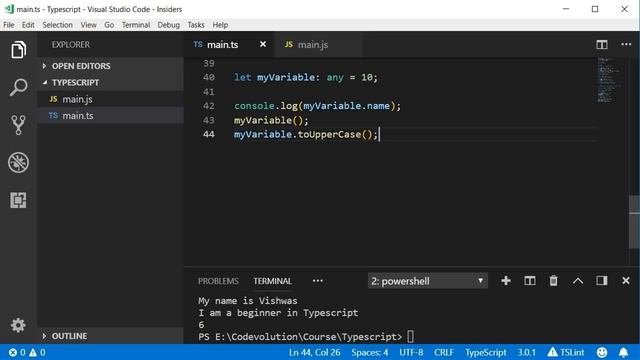Open the Go menu
The height and width of the screenshot is (360, 640).
pos(109,25)
